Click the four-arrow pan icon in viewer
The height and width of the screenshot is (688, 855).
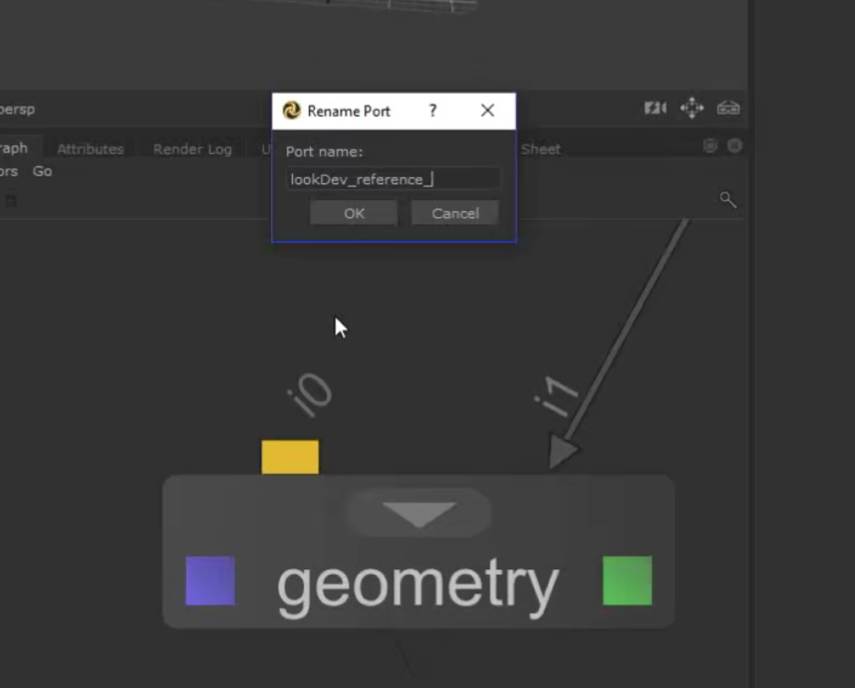pyautogui.click(x=692, y=108)
